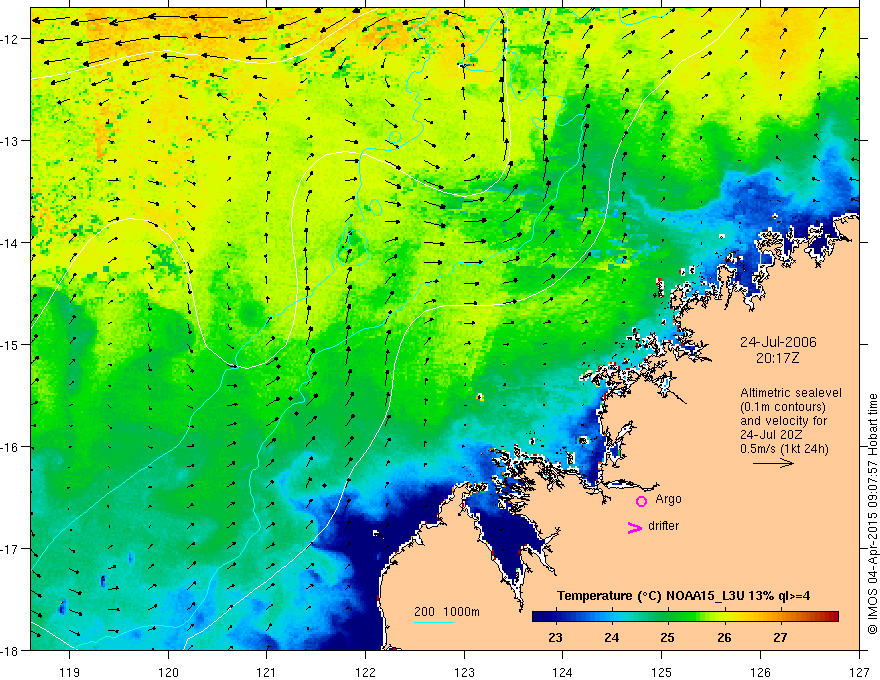The height and width of the screenshot is (680, 880).
Task: Click the 25 label on the temperature scale
Action: (667, 637)
